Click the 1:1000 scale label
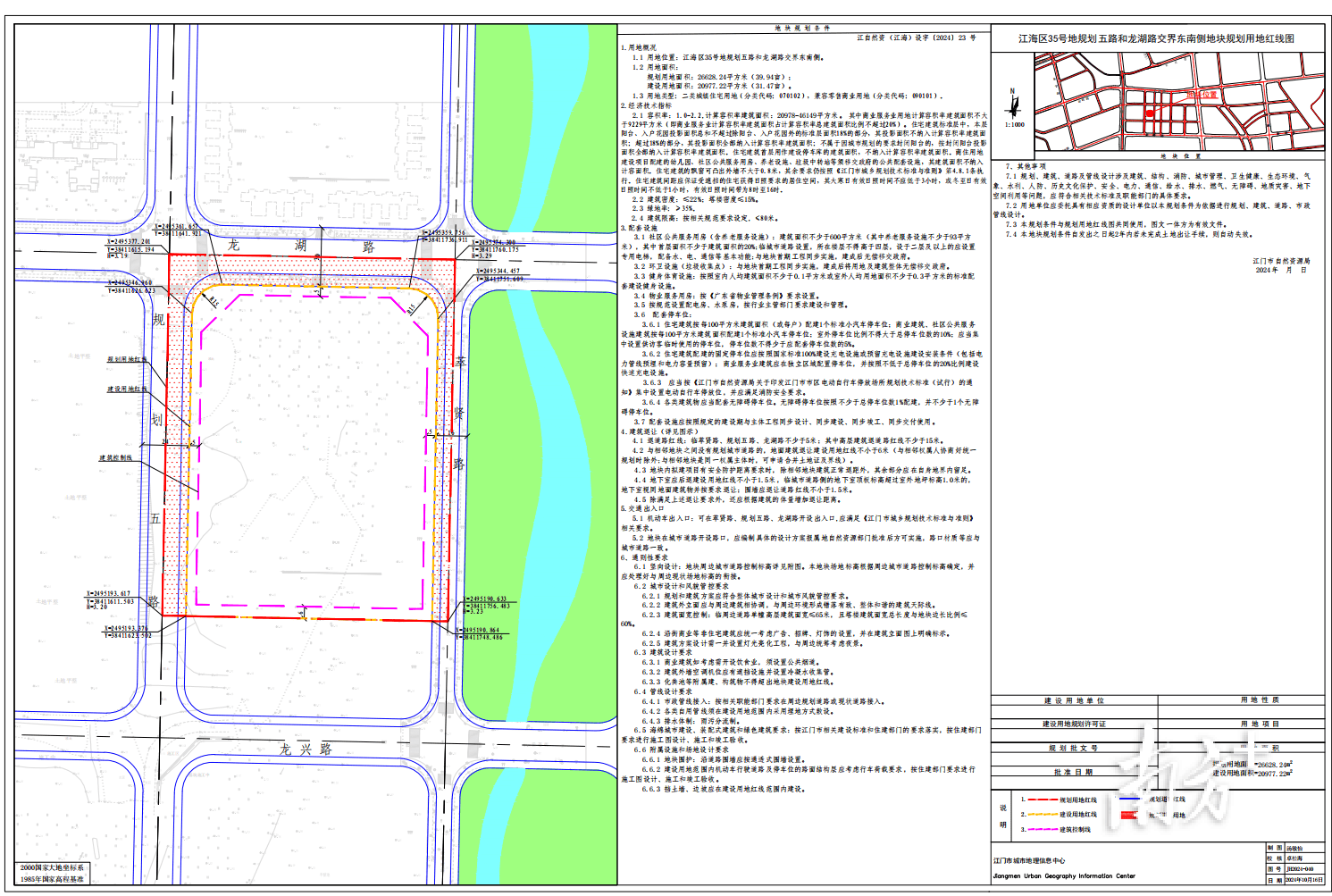Viewport: 1332px width, 896px height. pyautogui.click(x=1014, y=125)
